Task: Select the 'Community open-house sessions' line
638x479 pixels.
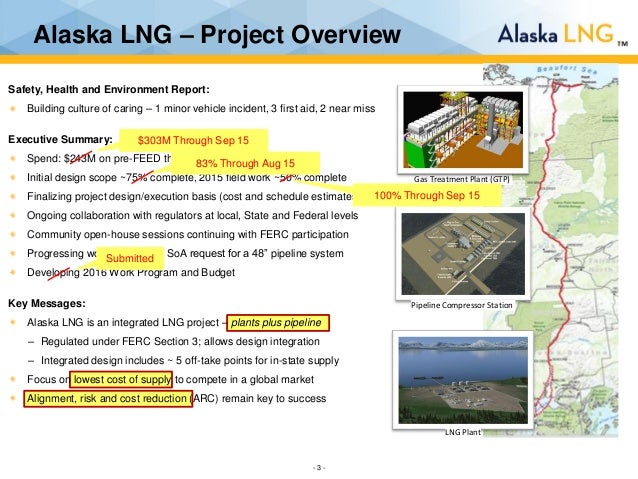Action: click(188, 234)
